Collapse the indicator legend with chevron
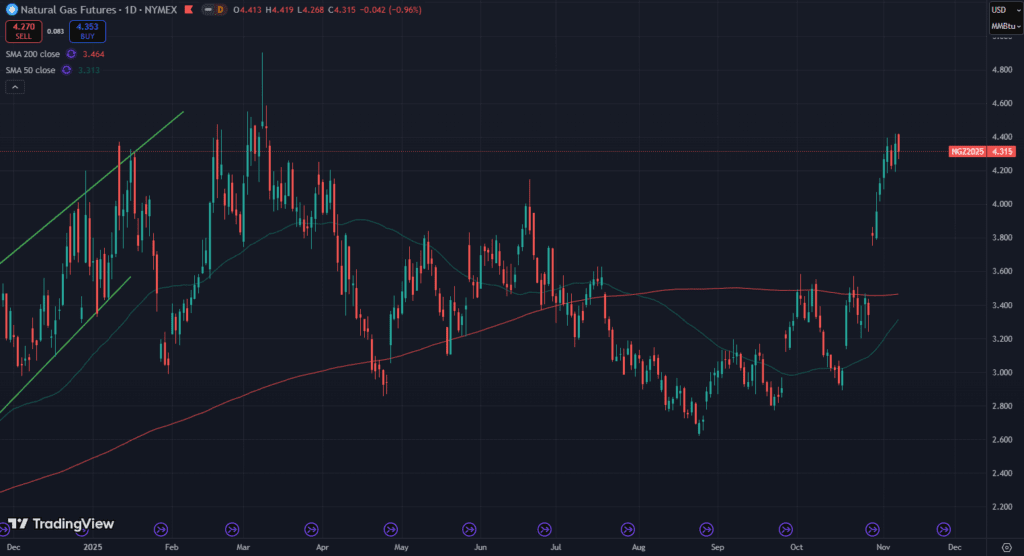 tap(16, 88)
